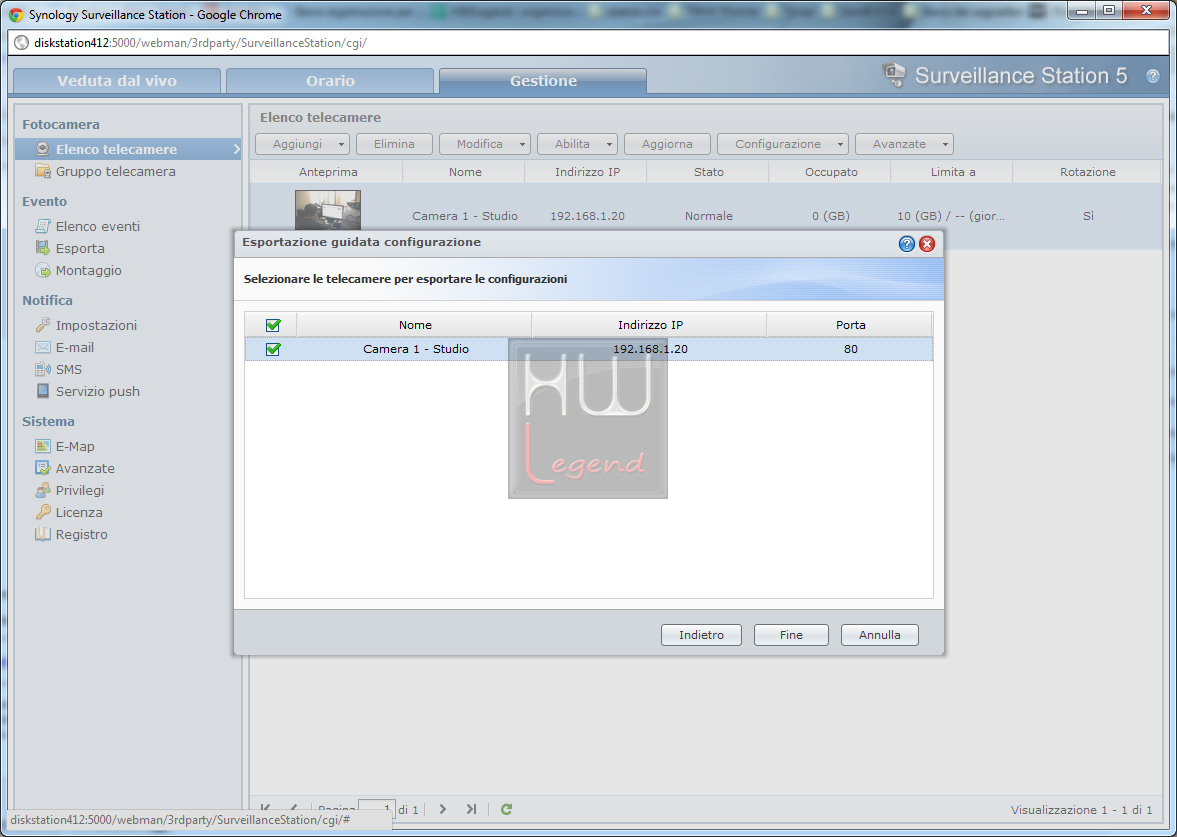Image resolution: width=1177 pixels, height=837 pixels.
Task: Go to the next page arrow
Action: click(x=443, y=809)
